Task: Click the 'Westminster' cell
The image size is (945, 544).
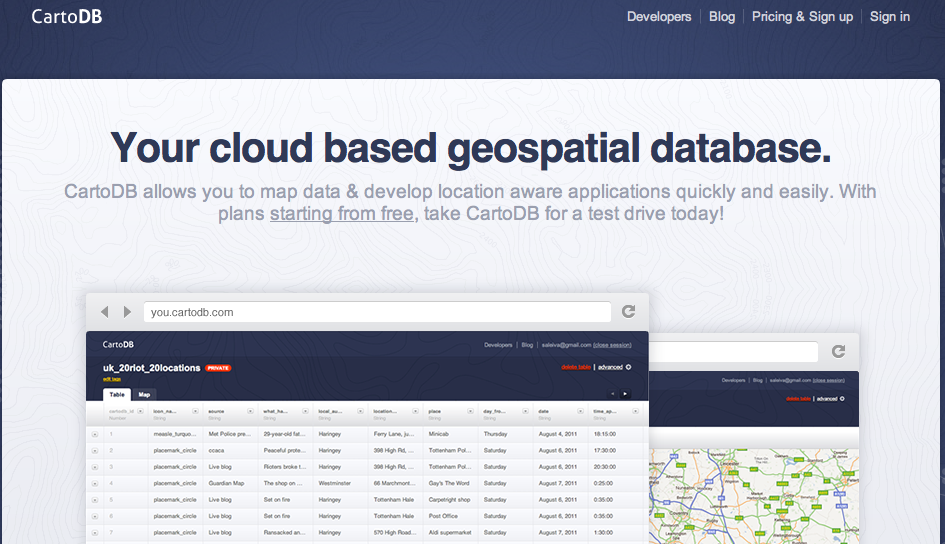Action: pos(334,483)
